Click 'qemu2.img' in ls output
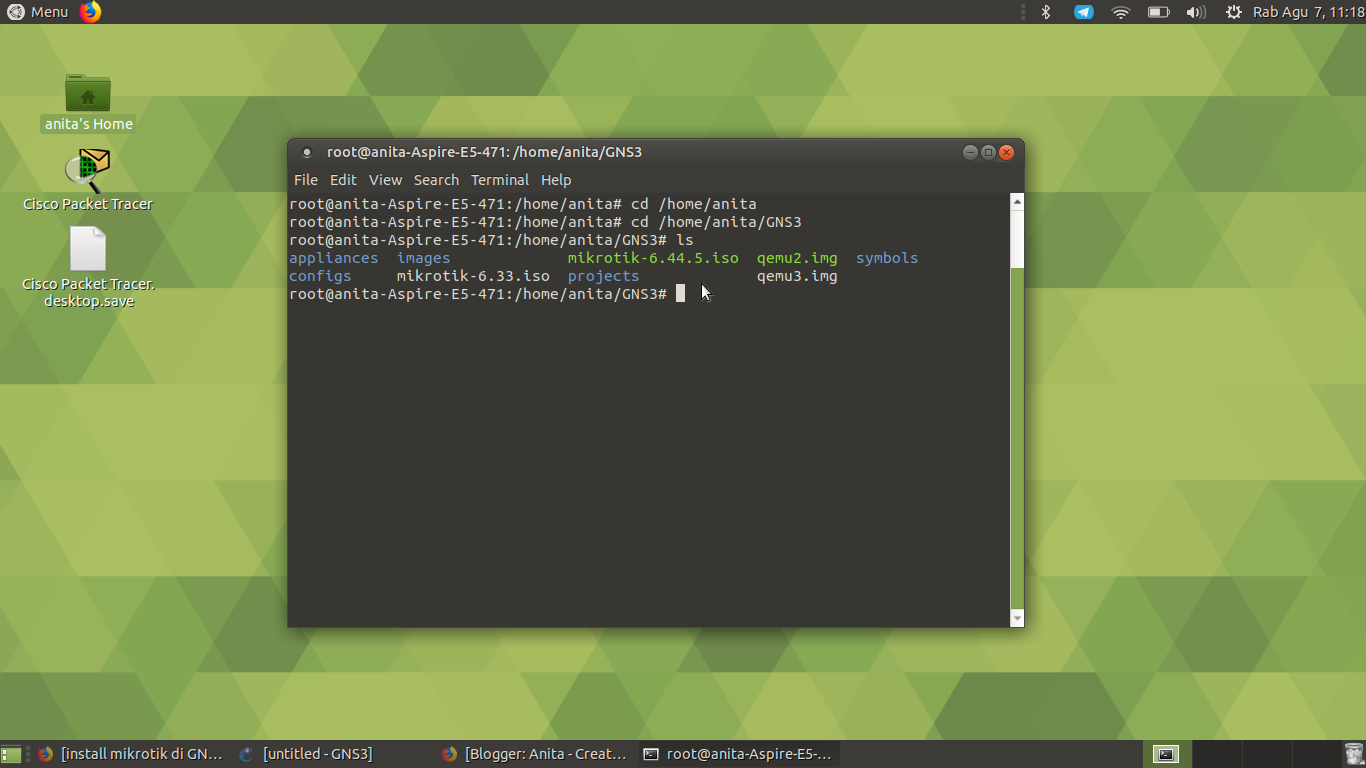1366x768 pixels. pos(797,258)
